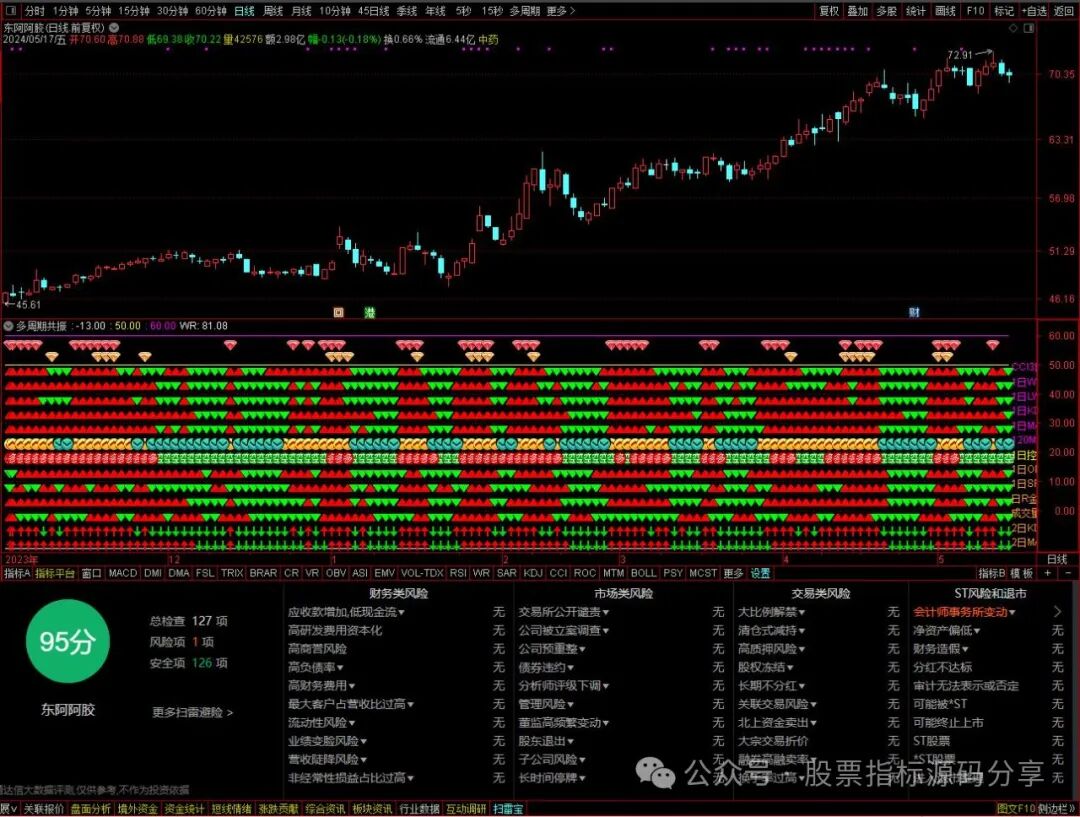Select the 日线 daily period tab
The width and height of the screenshot is (1080, 817).
(245, 11)
